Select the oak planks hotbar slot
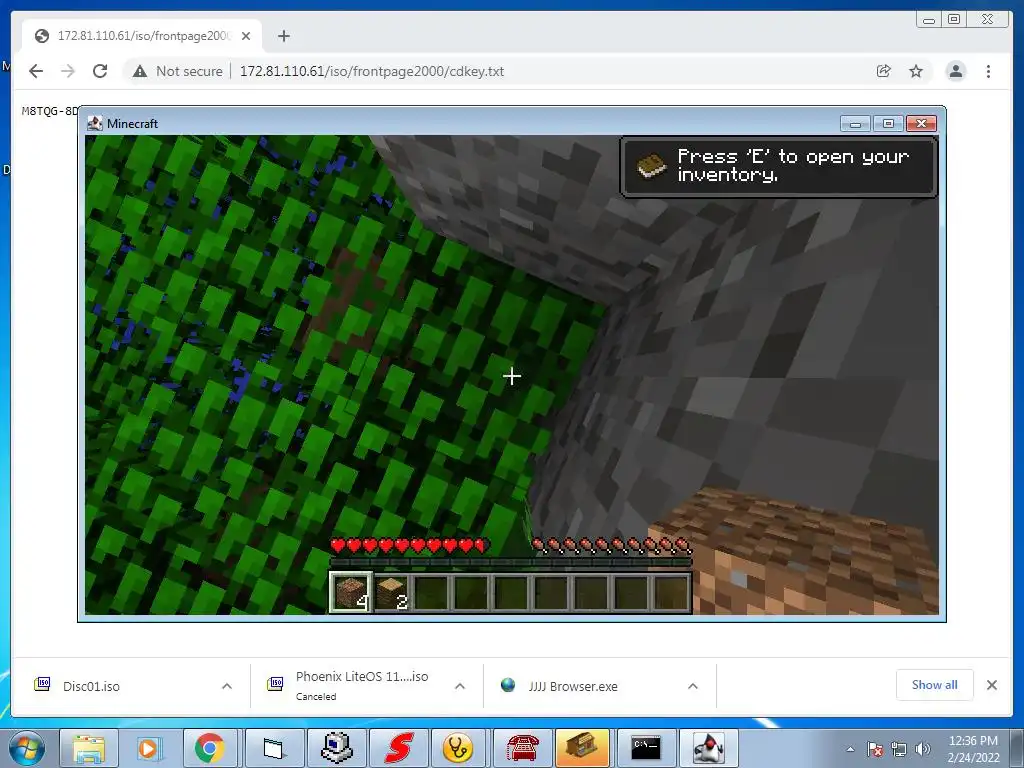 coord(392,592)
